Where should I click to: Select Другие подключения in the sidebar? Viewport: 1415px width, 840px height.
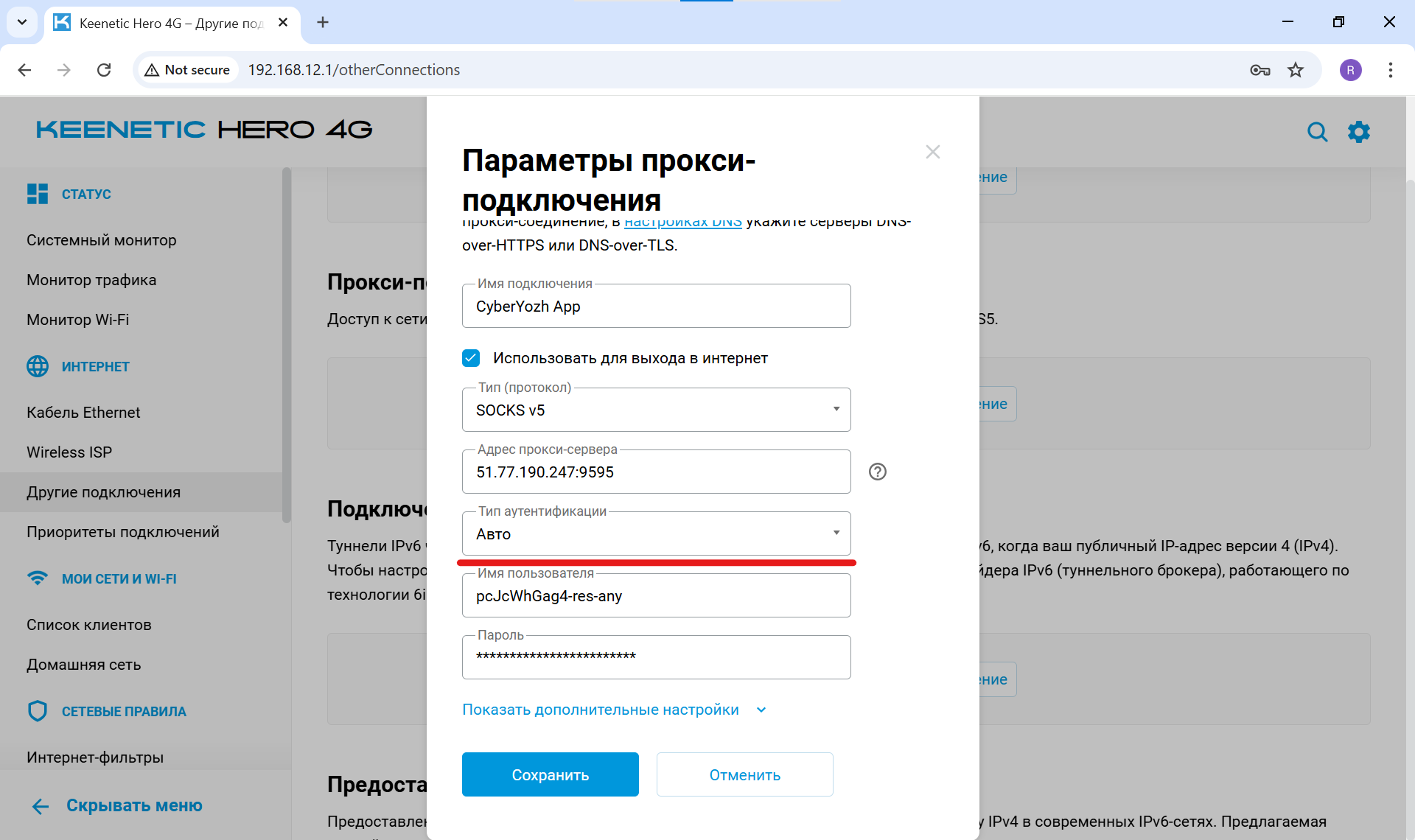103,491
